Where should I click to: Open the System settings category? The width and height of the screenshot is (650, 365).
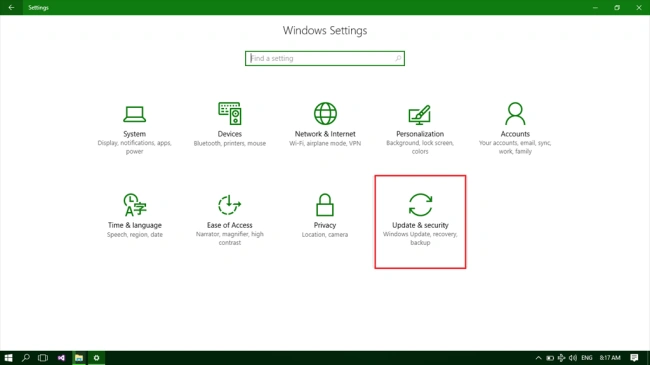(134, 129)
